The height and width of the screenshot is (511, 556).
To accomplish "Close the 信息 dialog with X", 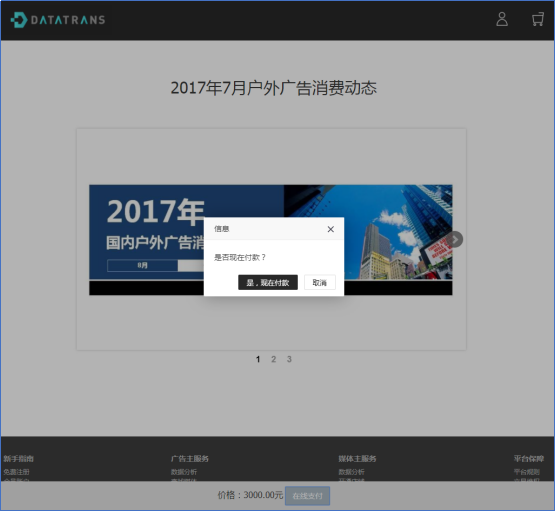I will pyautogui.click(x=330, y=229).
